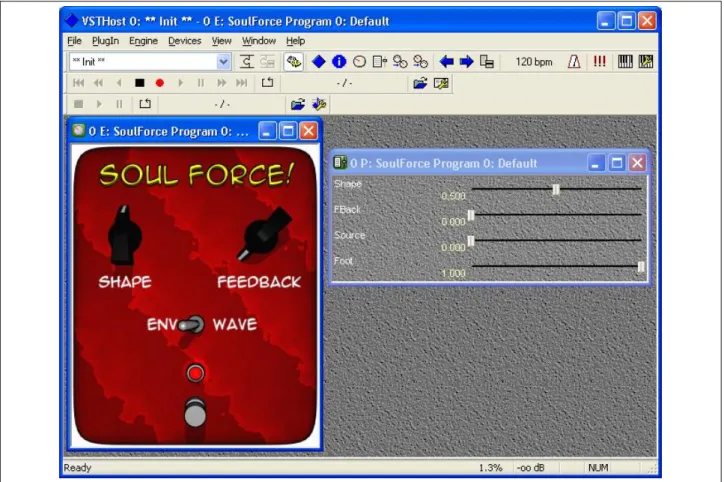724x482 pixels.
Task: Click the Init program name field
Action: click(x=143, y=62)
